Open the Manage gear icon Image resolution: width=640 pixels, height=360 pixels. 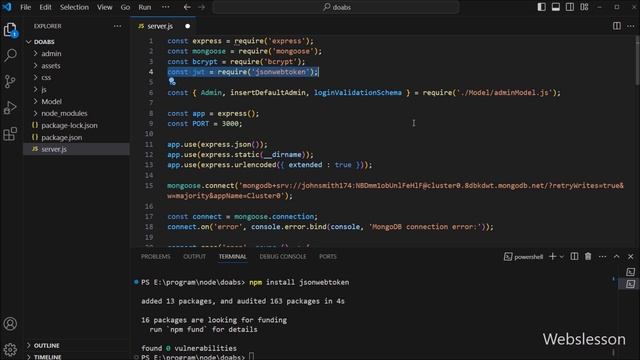(x=10, y=349)
